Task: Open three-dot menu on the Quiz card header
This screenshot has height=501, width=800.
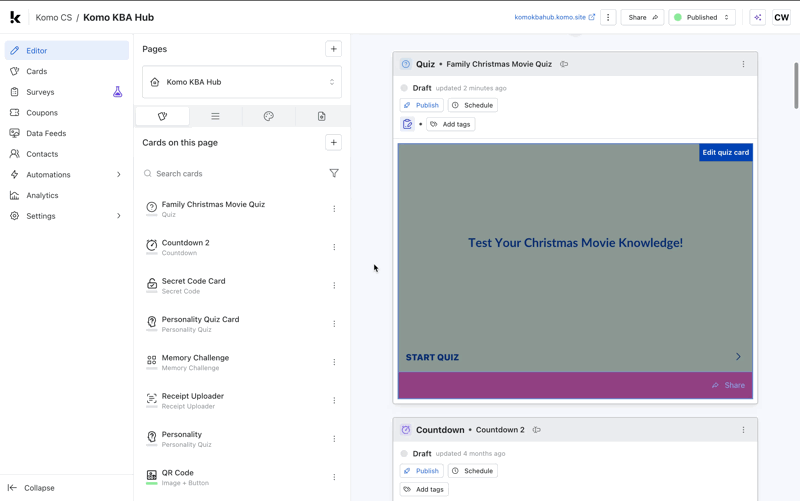Action: (743, 64)
